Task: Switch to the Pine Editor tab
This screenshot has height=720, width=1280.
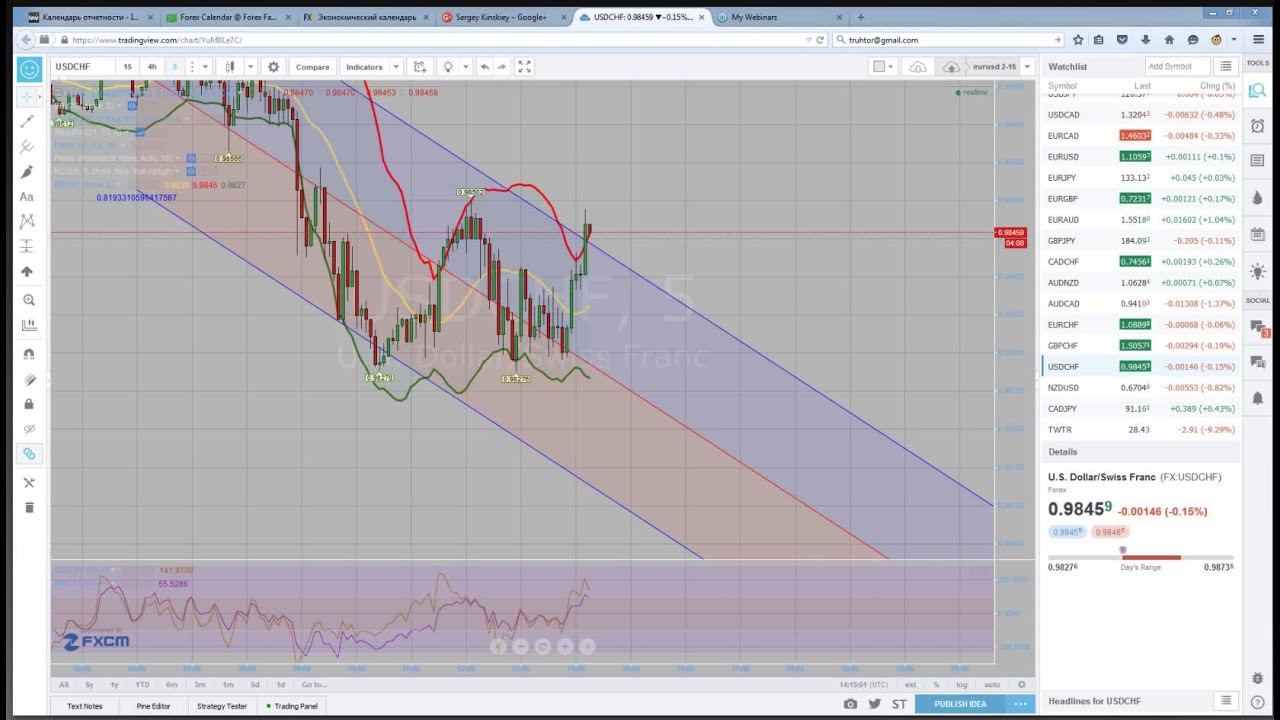Action: 153,706
